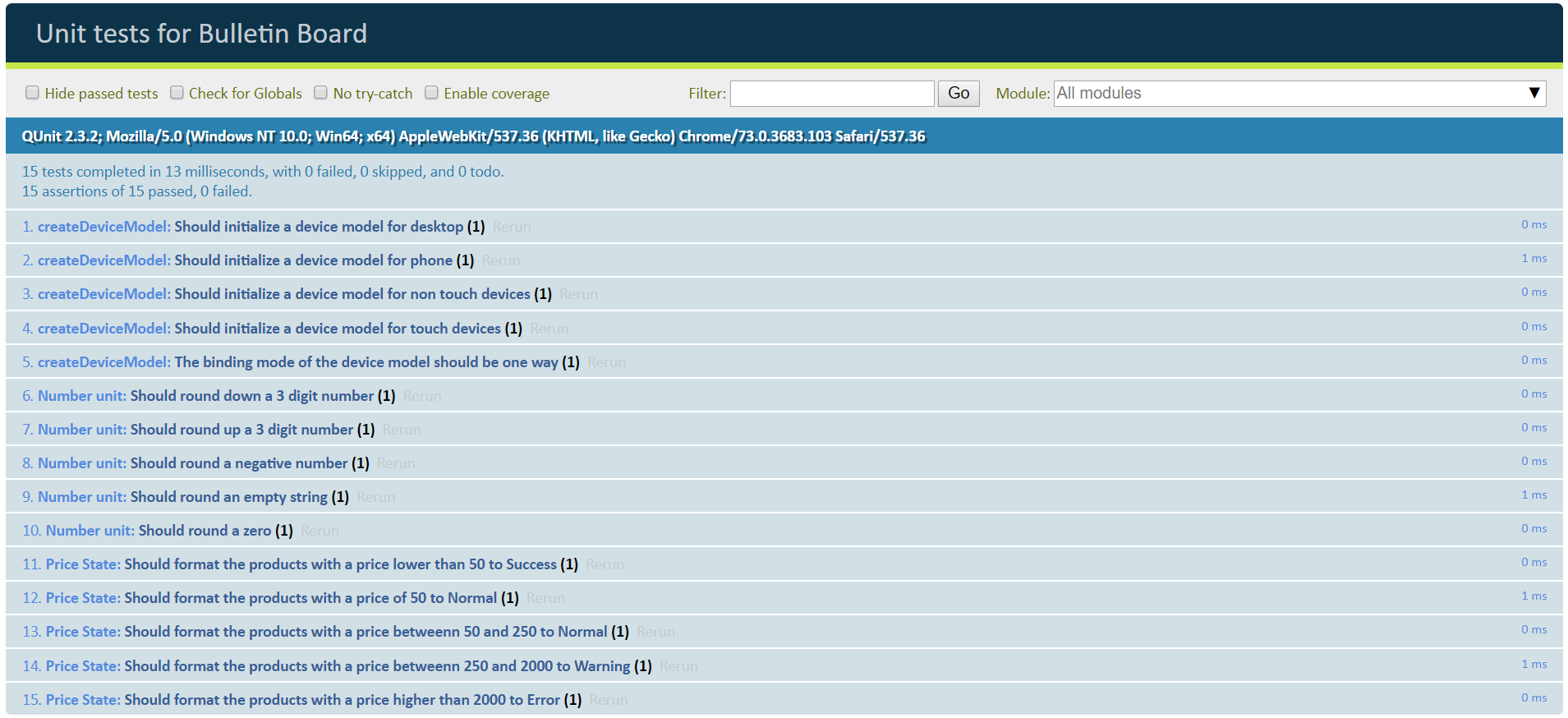Tick the Enable coverage checkbox

[x=431, y=93]
